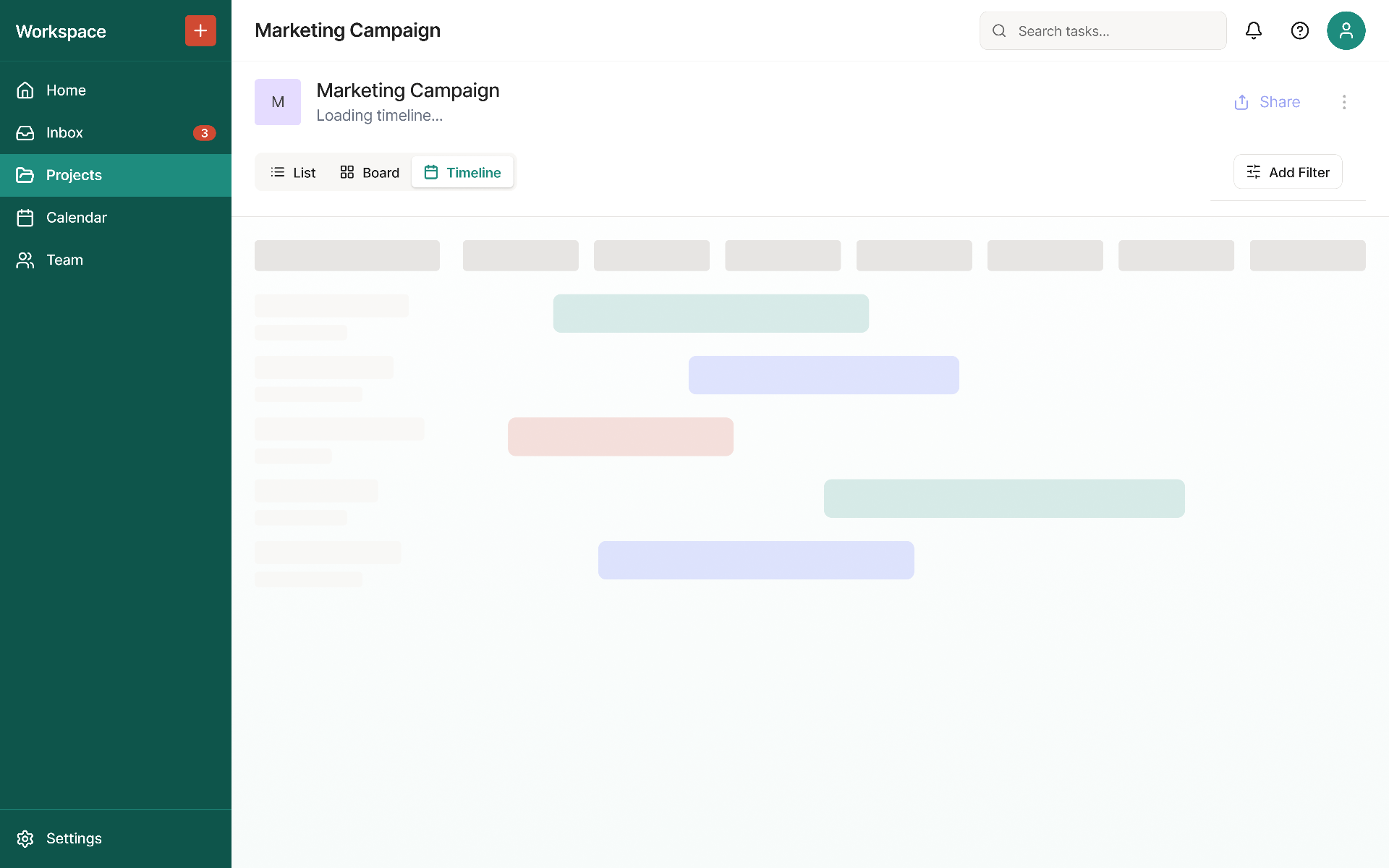Click the Add Filter button
1389x868 pixels.
coord(1288,172)
